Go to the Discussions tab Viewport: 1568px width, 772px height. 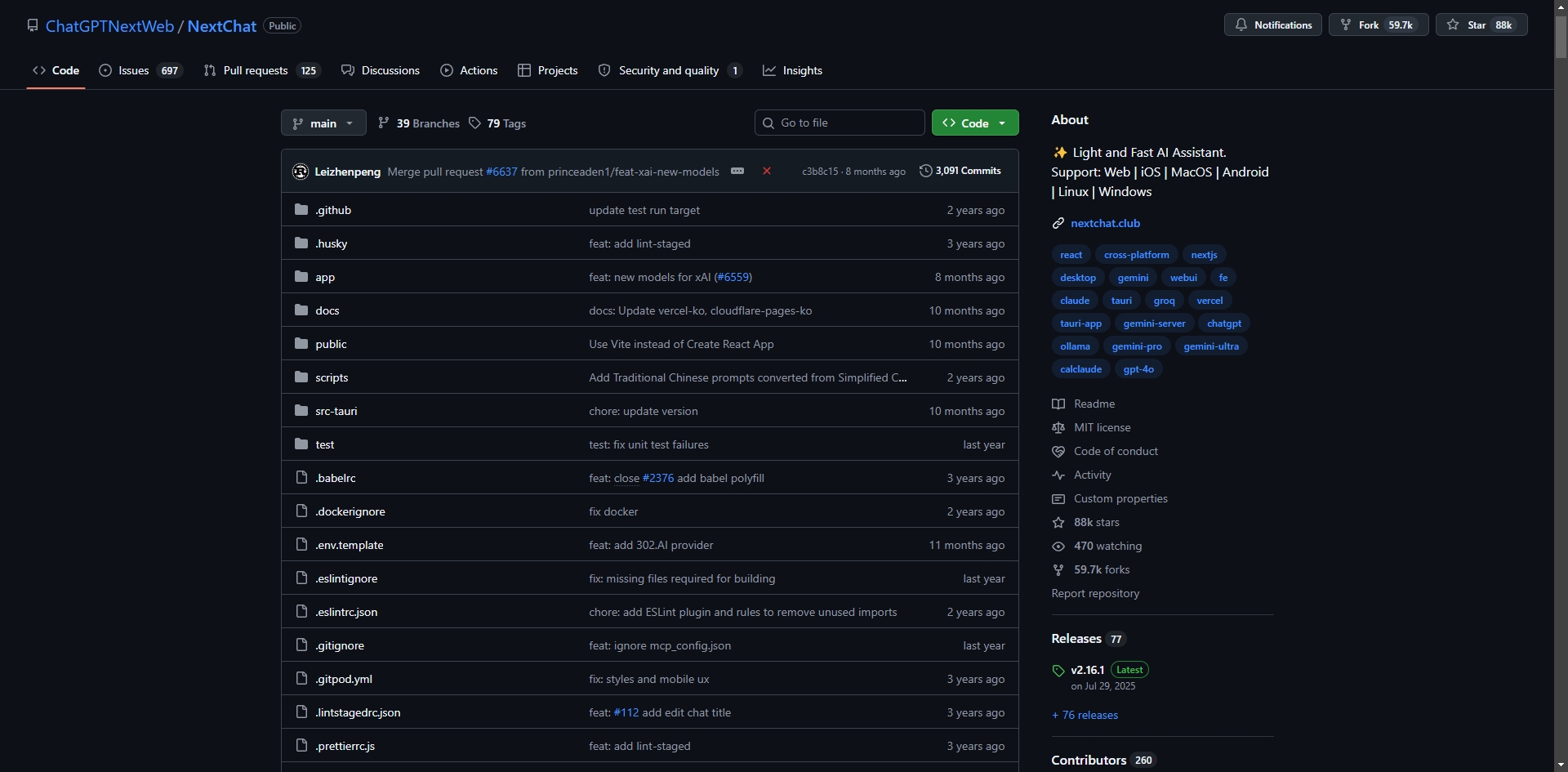381,70
